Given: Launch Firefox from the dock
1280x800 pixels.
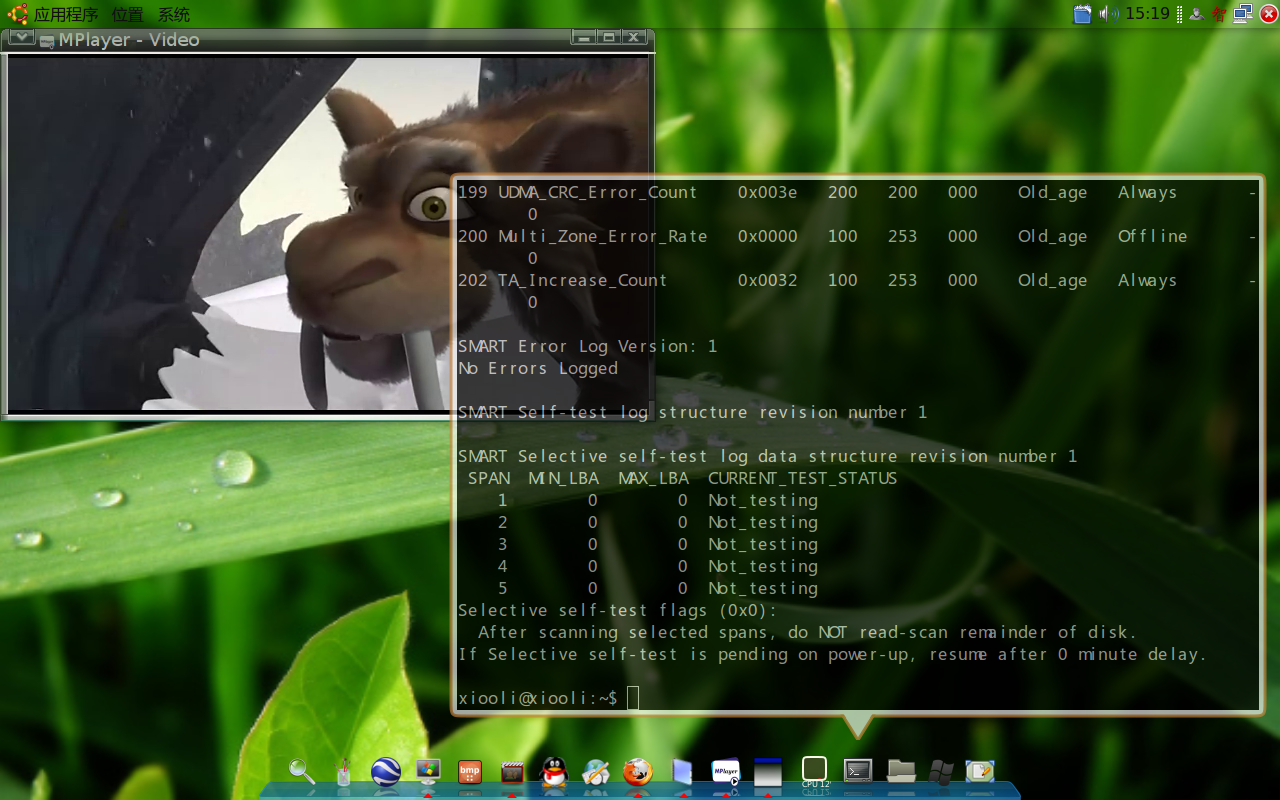Looking at the screenshot, I should point(638,771).
